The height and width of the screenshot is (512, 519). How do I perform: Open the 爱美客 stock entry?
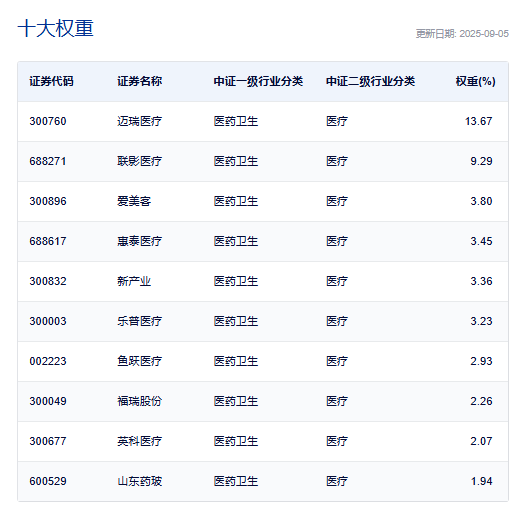pyautogui.click(x=134, y=201)
